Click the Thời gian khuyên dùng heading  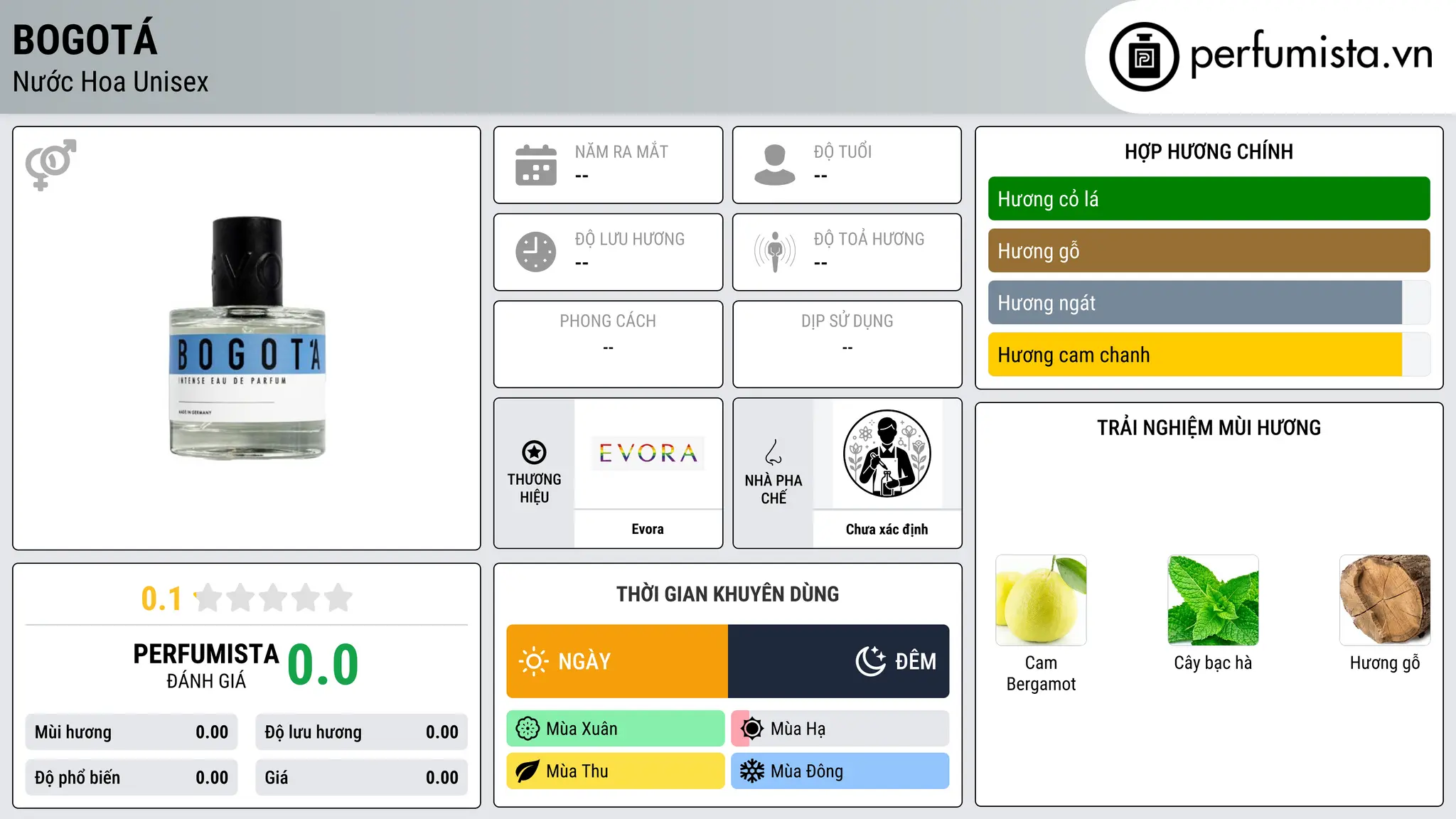click(728, 594)
